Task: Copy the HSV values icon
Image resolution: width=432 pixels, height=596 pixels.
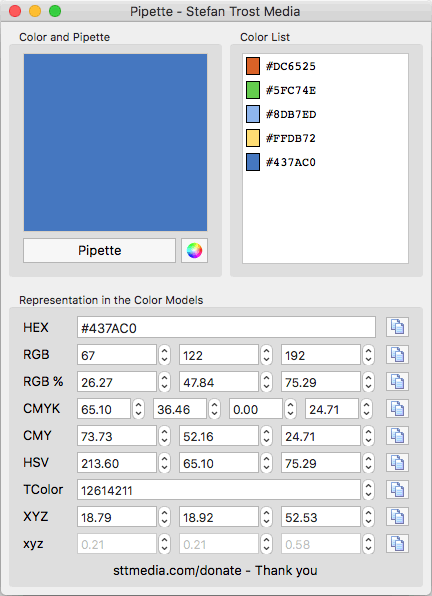Action: tap(397, 463)
